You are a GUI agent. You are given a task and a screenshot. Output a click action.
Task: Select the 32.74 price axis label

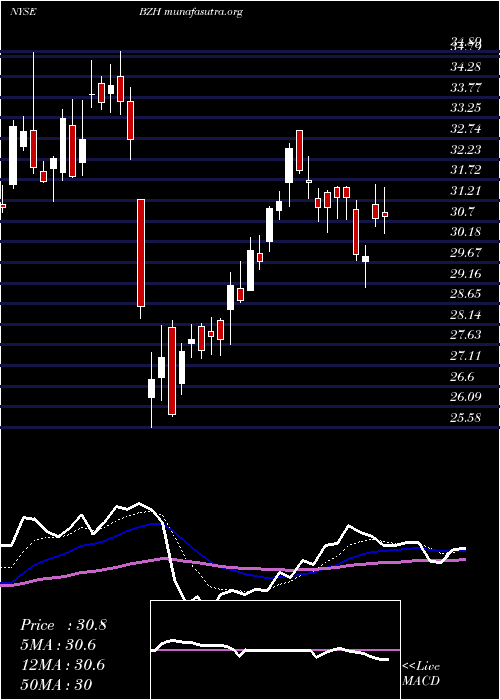click(466, 129)
